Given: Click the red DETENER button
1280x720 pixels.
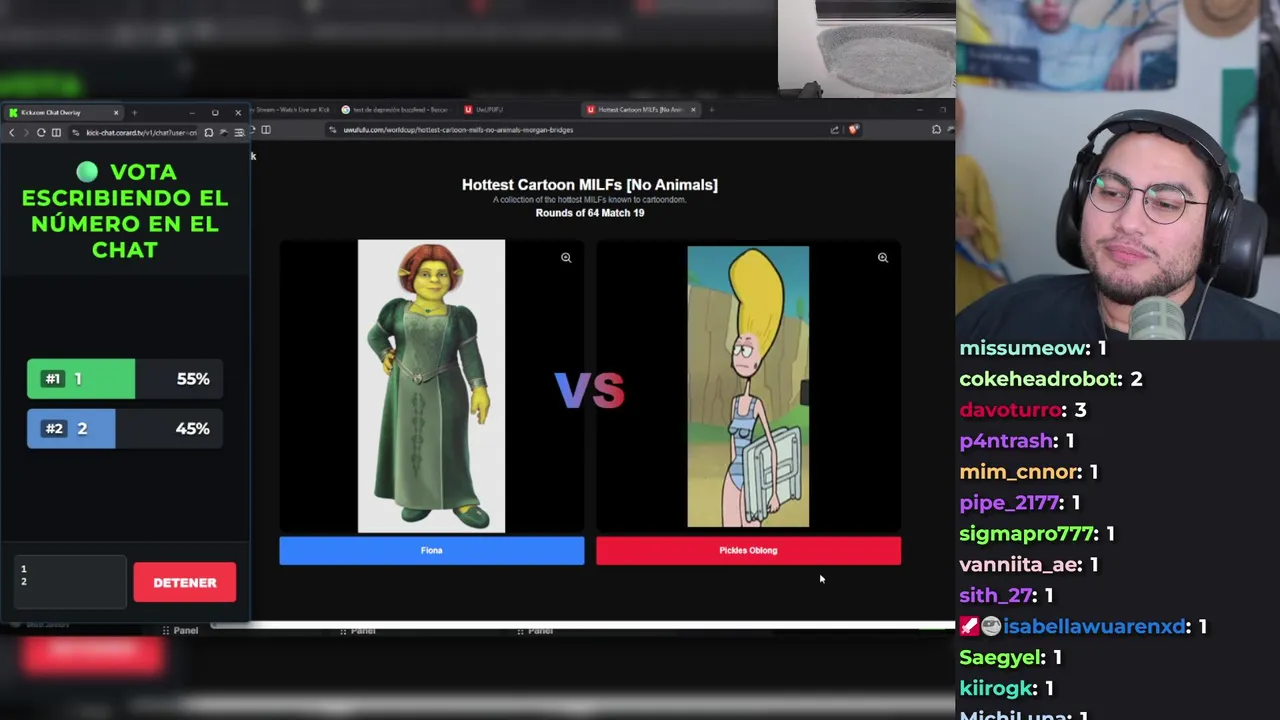Looking at the screenshot, I should [x=184, y=582].
